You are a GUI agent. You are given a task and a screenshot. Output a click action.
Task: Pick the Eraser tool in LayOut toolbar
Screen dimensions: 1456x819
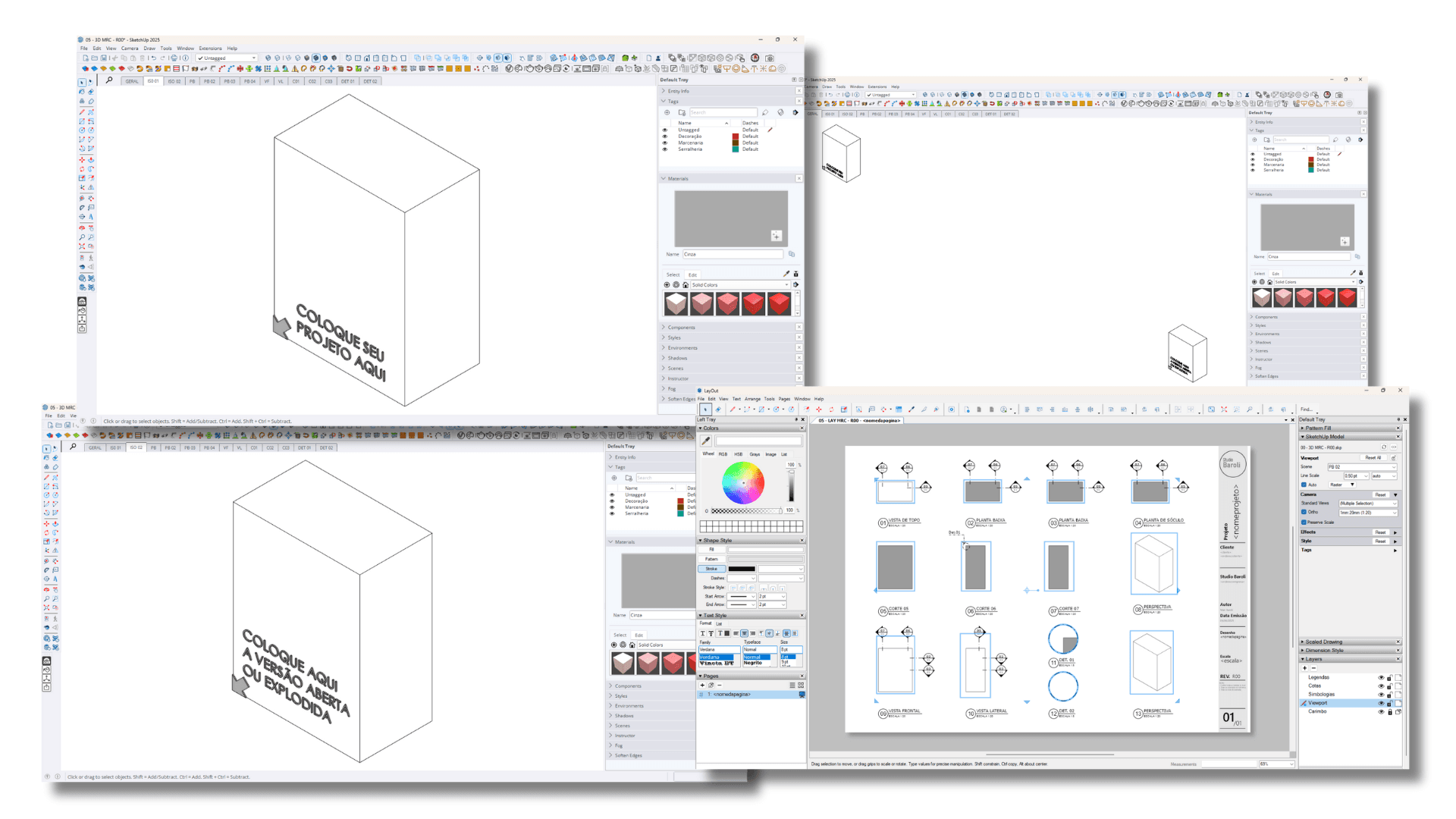718,409
